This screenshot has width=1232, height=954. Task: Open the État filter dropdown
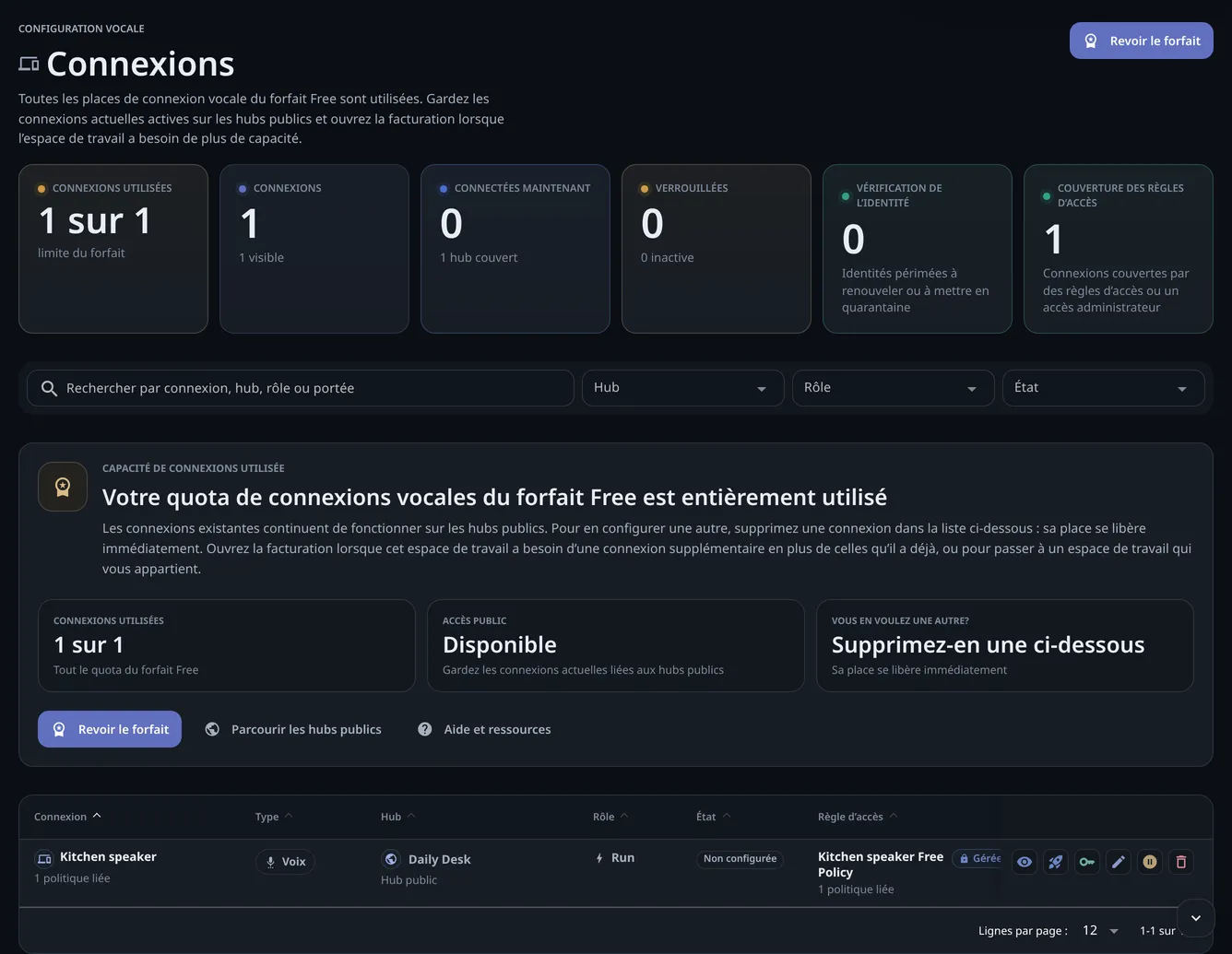point(1104,388)
